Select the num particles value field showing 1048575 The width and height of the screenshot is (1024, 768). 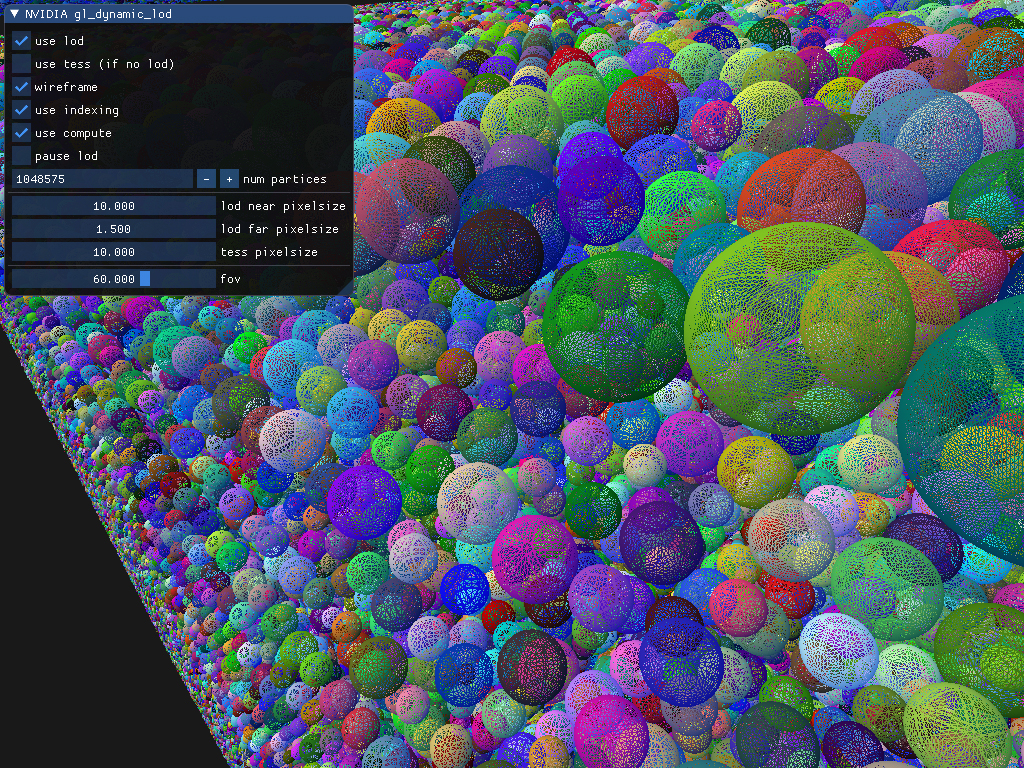click(100, 179)
